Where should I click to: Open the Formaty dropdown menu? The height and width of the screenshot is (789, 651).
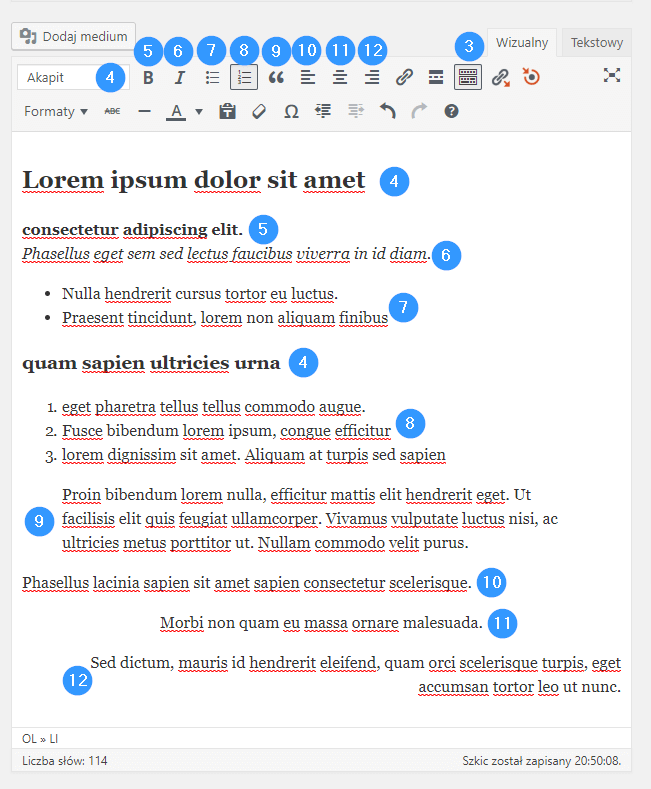point(56,111)
